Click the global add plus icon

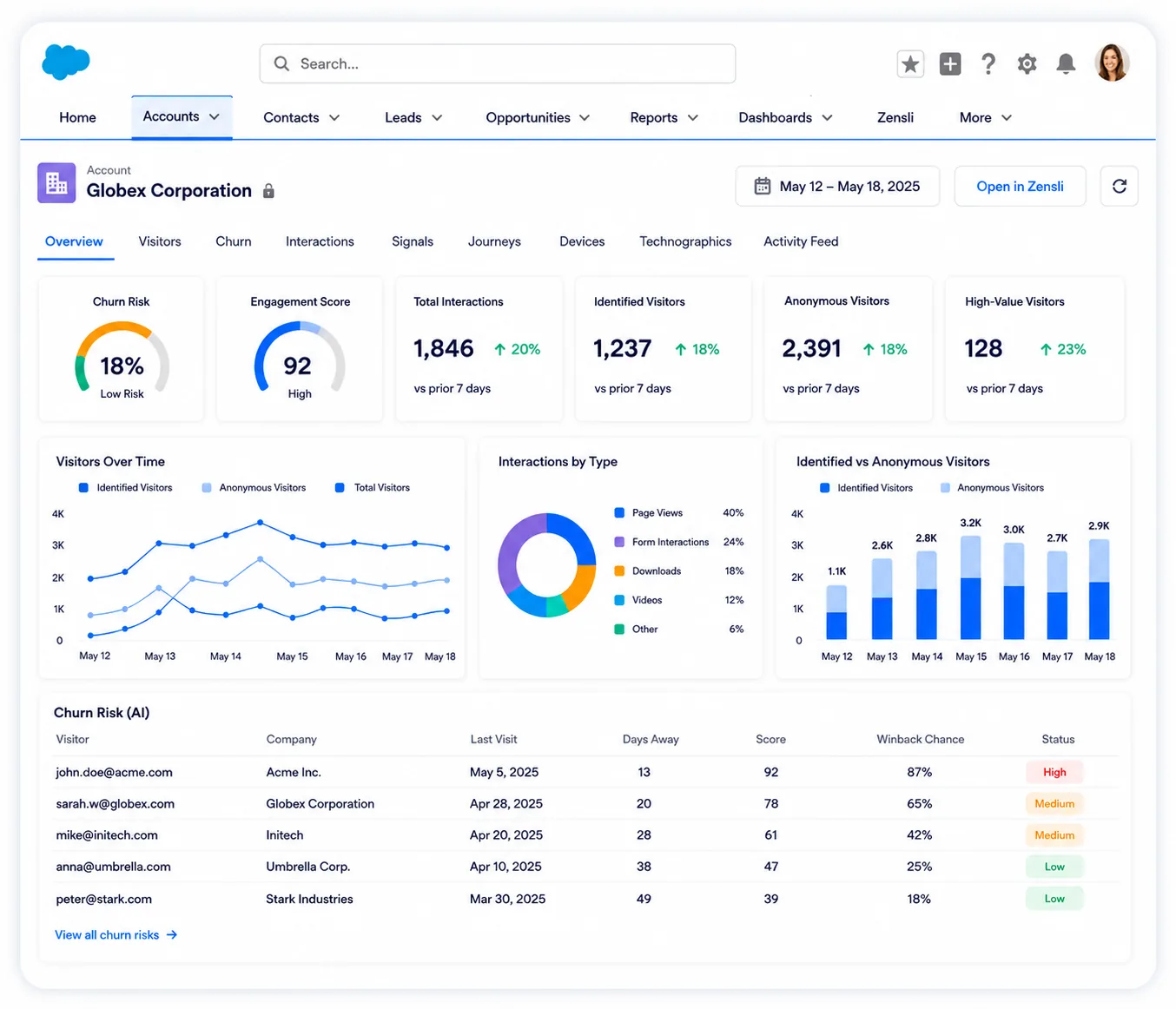950,63
